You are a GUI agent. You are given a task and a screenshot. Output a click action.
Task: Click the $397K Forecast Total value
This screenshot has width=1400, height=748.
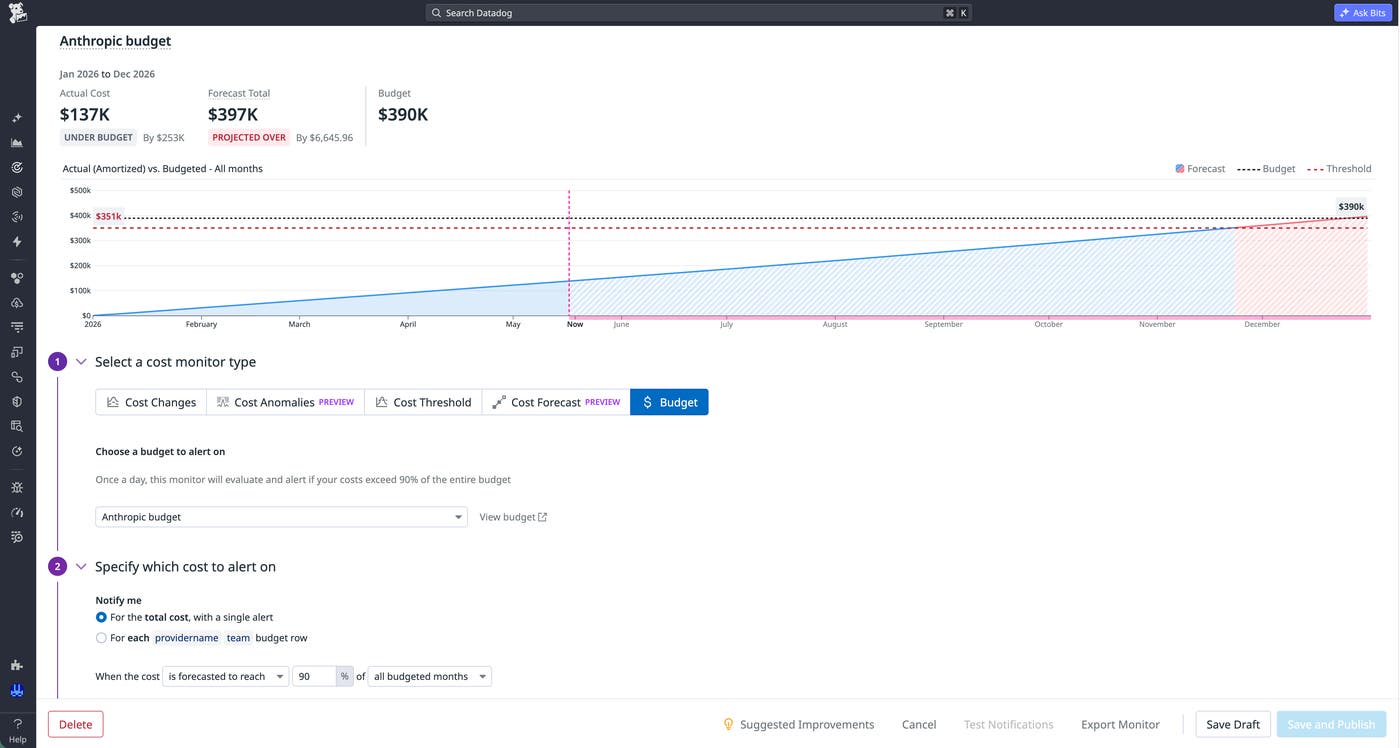[x=233, y=114]
